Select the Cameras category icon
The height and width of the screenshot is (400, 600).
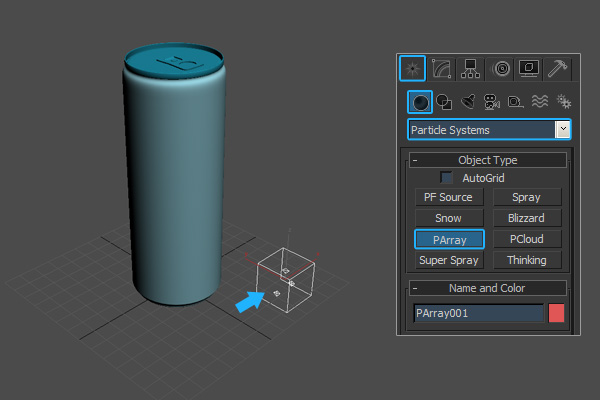tap(491, 101)
